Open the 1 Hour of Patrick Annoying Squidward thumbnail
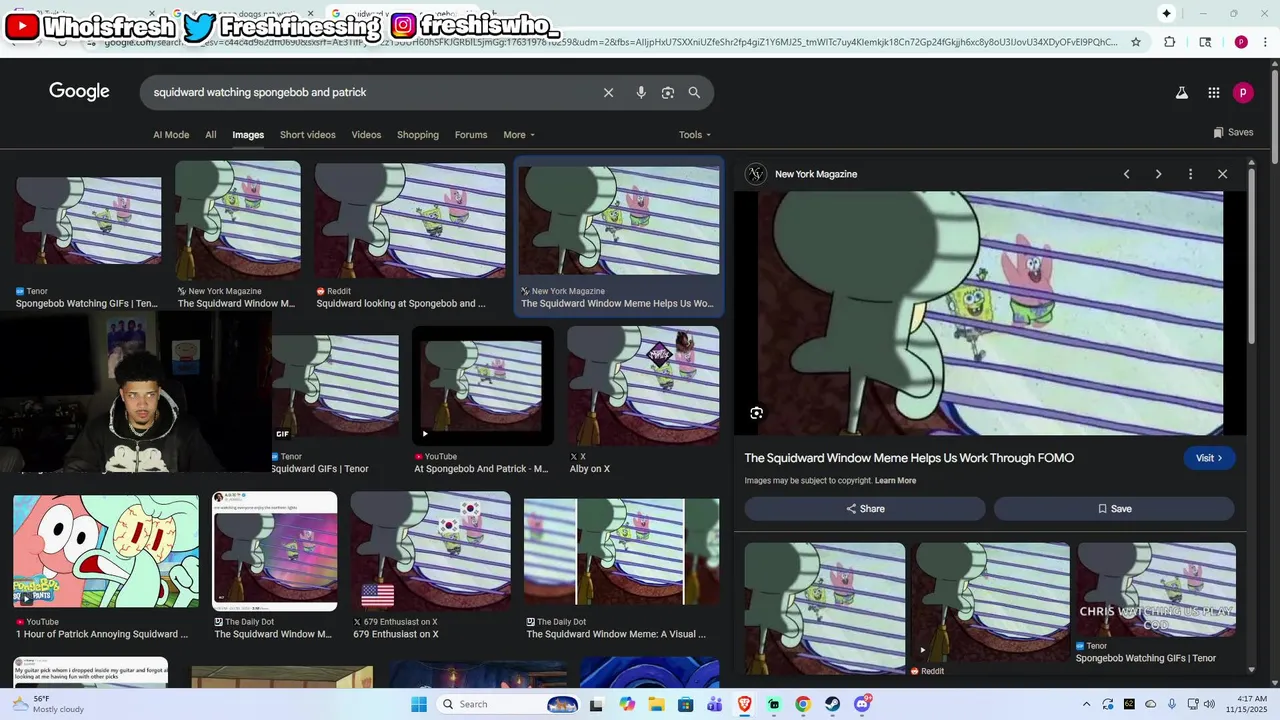This screenshot has height=720, width=1280. tap(106, 551)
